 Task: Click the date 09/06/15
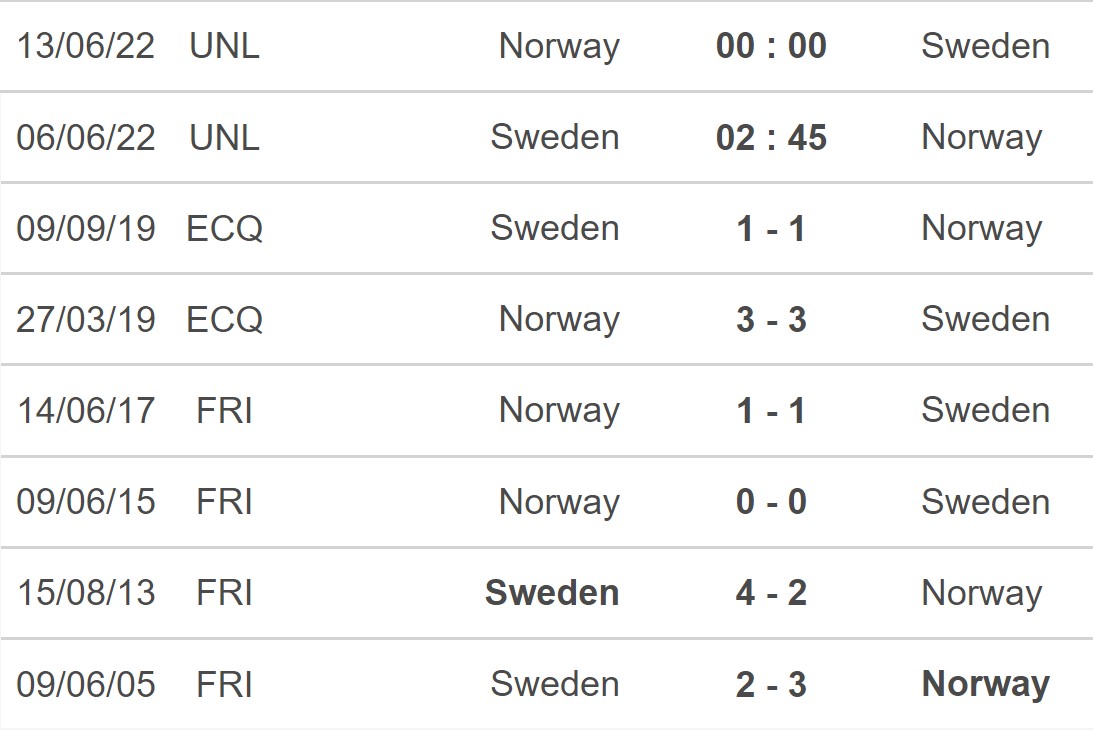click(86, 502)
